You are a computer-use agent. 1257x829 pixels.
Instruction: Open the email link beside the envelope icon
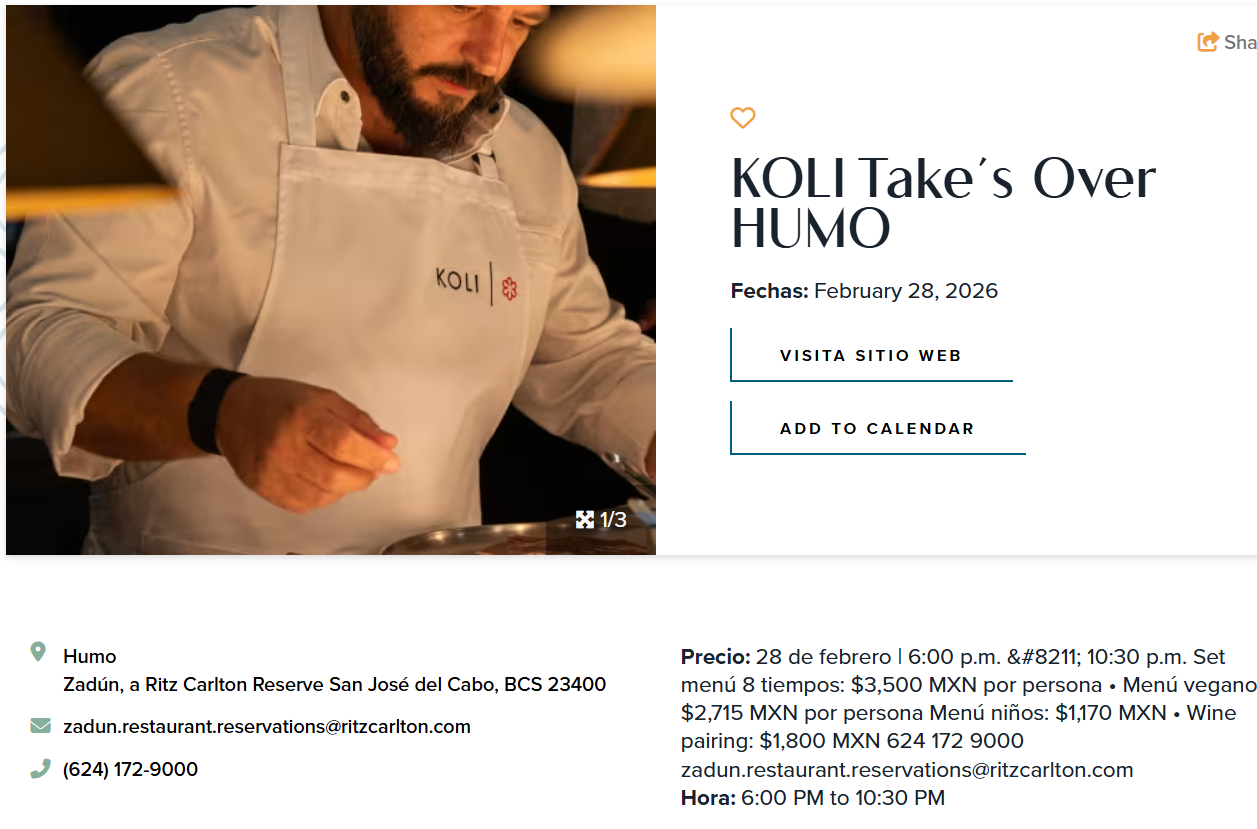click(x=267, y=727)
